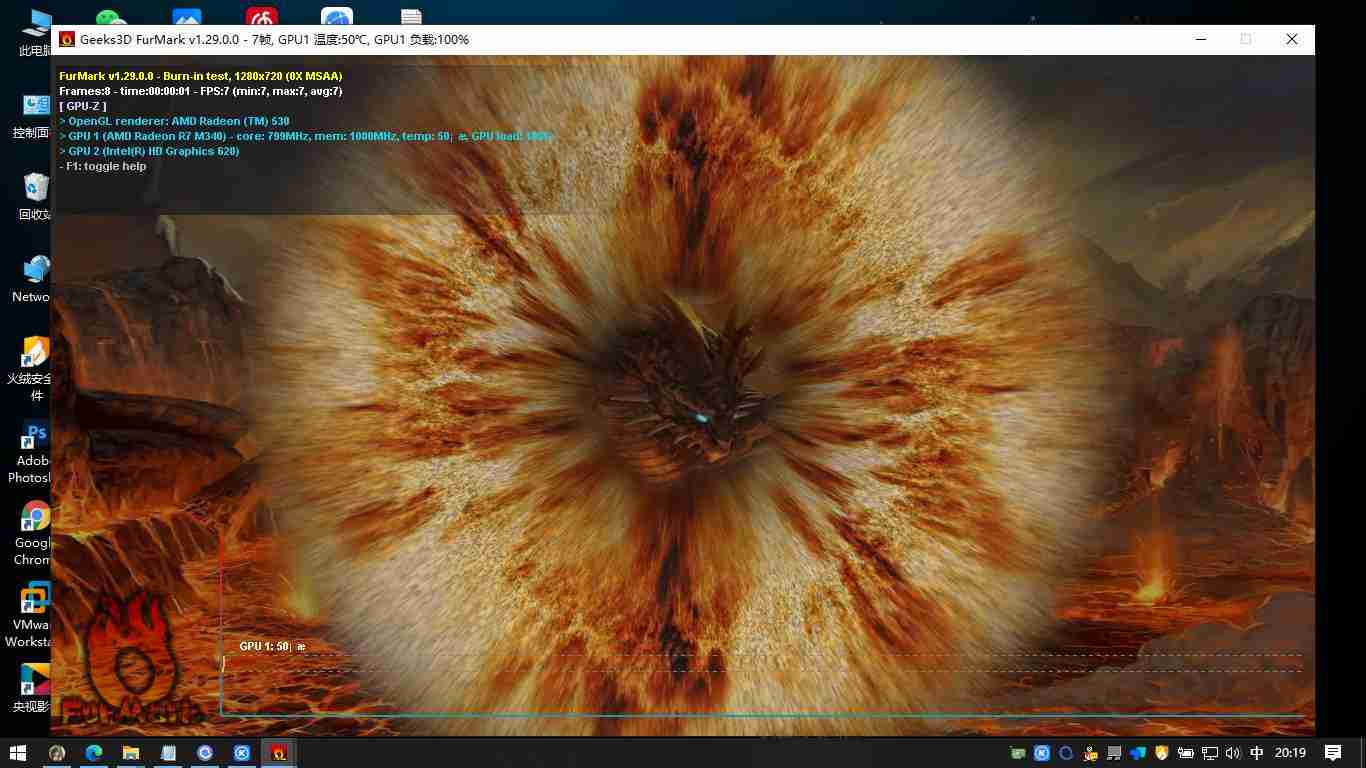
Task: Click the blue cubes tray icon
Action: coord(1138,753)
